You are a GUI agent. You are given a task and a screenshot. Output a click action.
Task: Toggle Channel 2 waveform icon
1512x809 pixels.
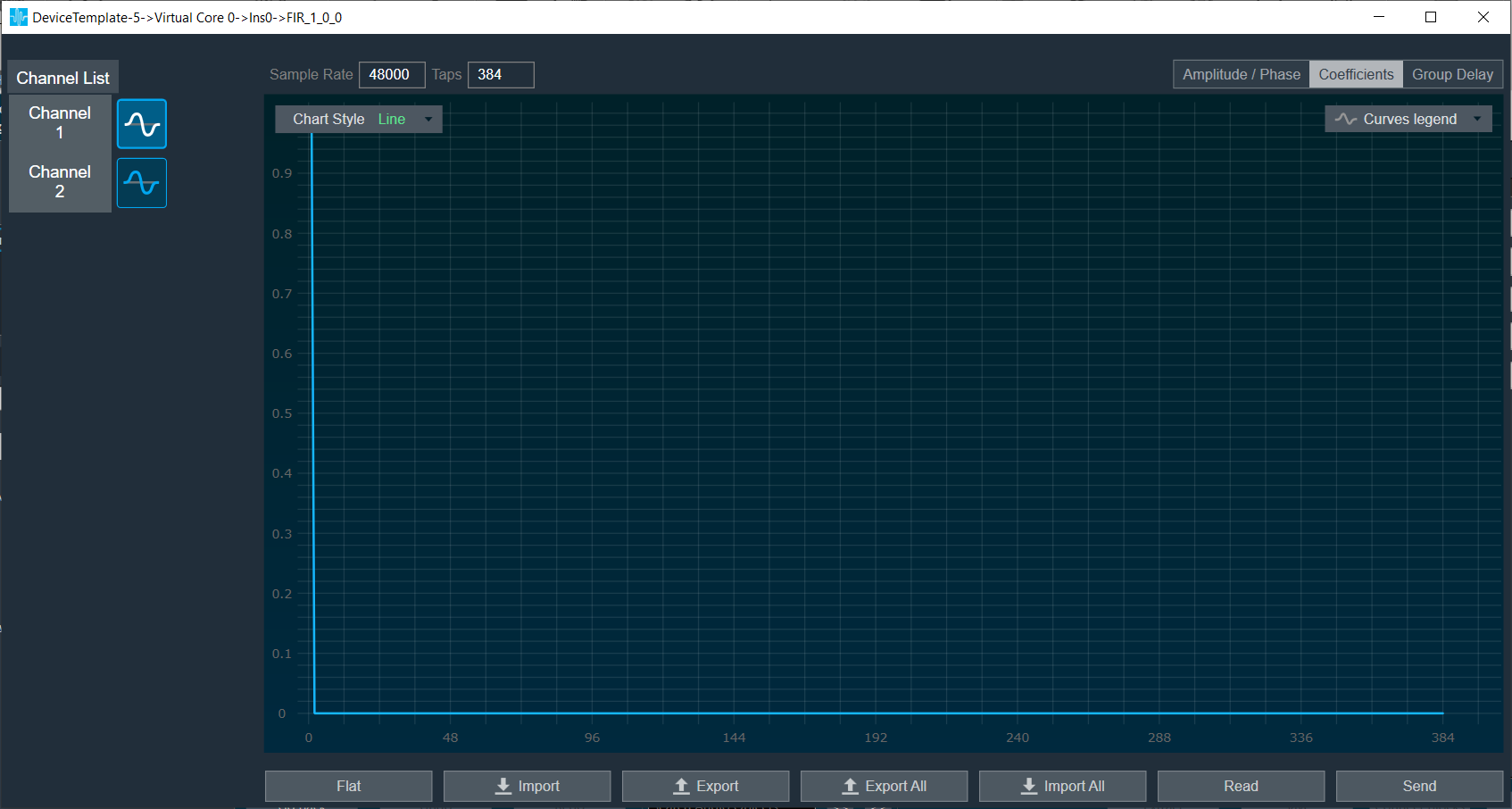pyautogui.click(x=142, y=183)
